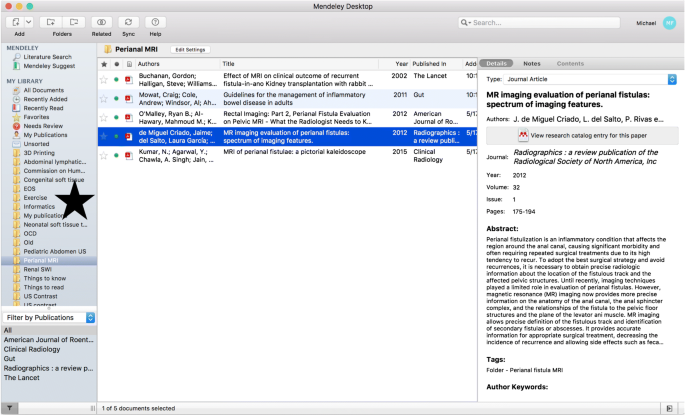Open the 3D Printing folder
This screenshot has width=685, height=415.
click(x=39, y=153)
